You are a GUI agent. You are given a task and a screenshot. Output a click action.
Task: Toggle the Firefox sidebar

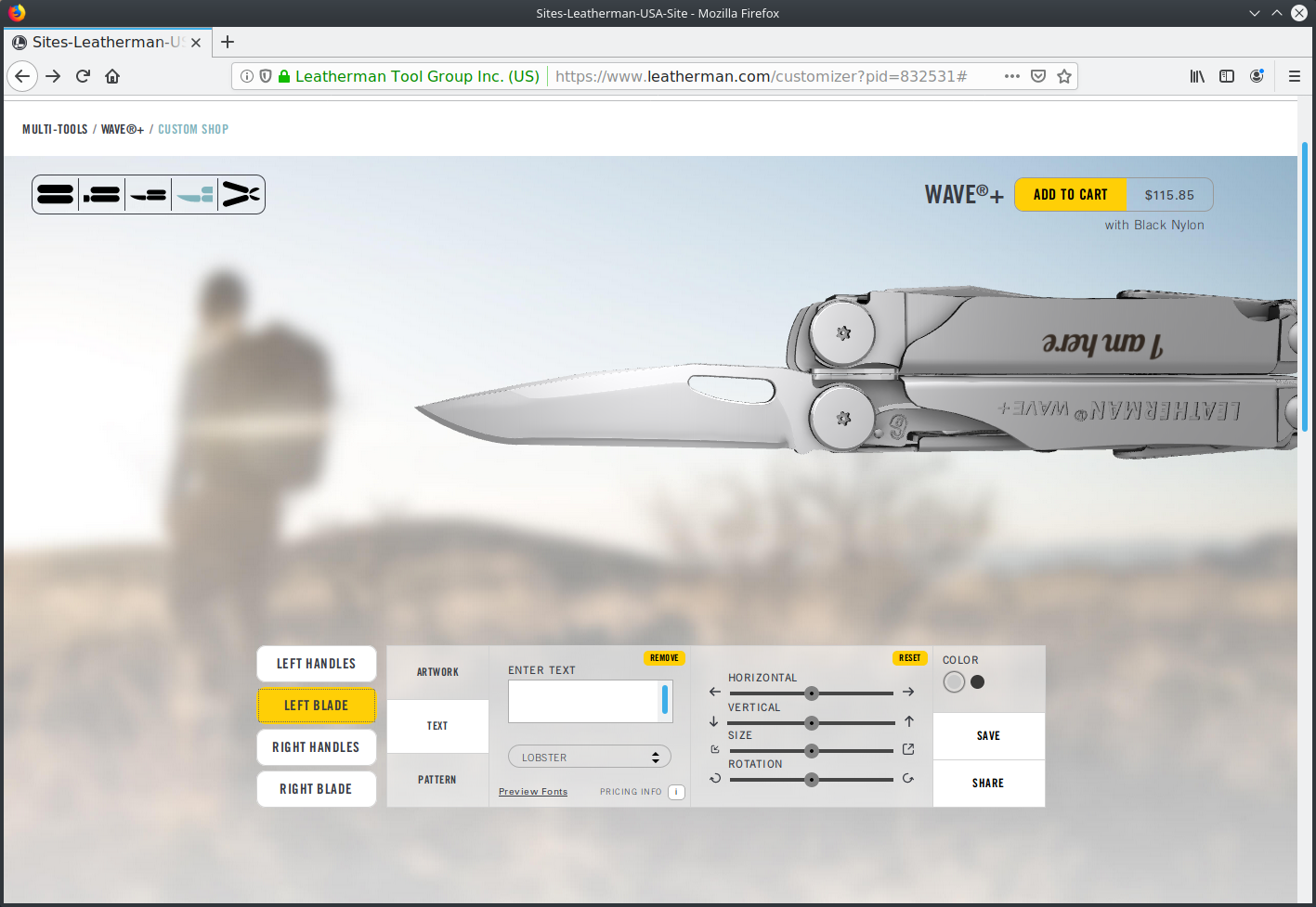click(x=1227, y=76)
